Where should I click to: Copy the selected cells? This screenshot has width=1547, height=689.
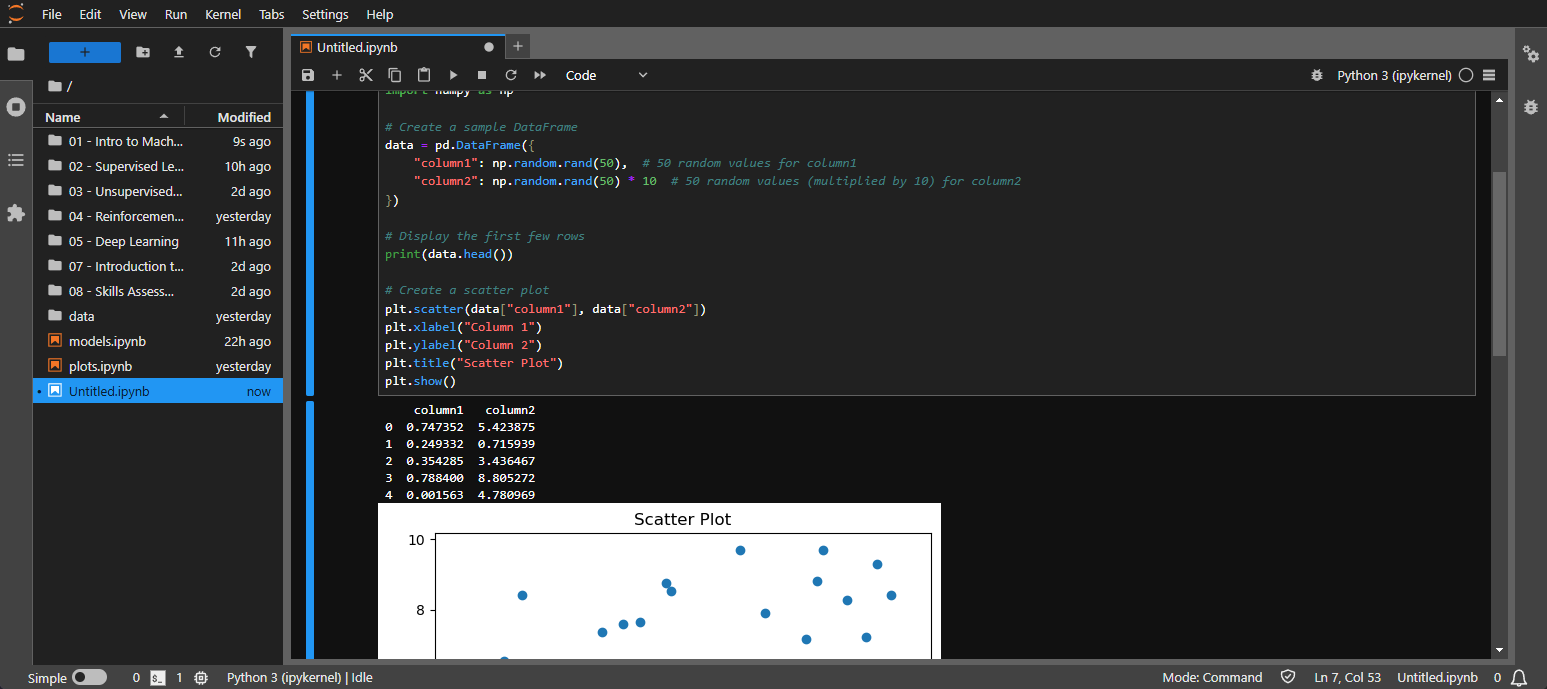click(x=394, y=74)
